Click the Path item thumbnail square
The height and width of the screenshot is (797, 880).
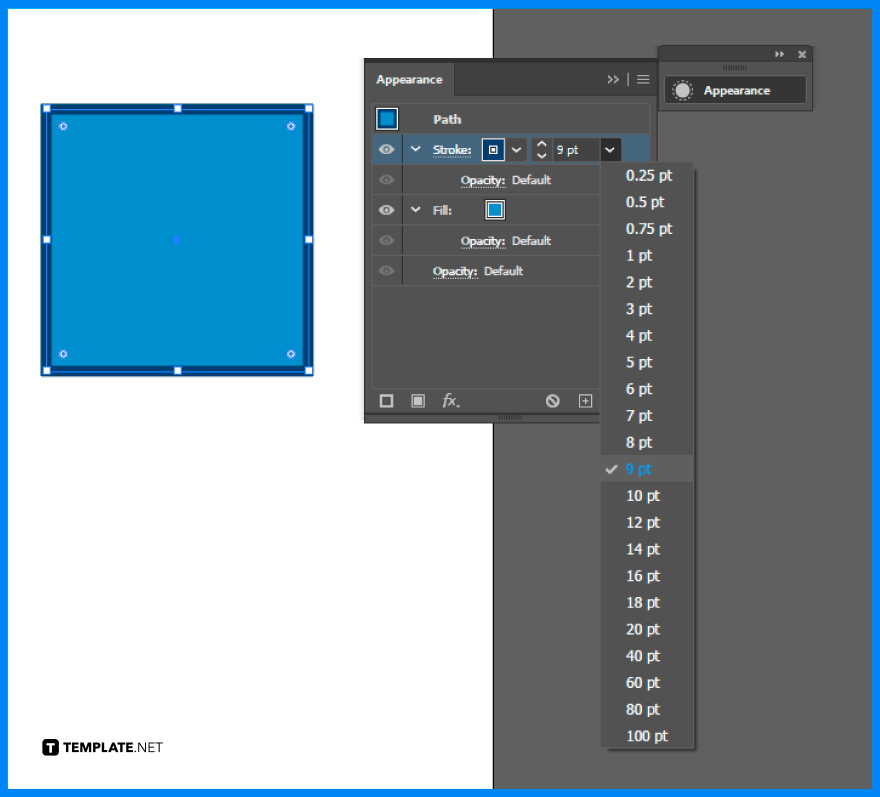(386, 118)
